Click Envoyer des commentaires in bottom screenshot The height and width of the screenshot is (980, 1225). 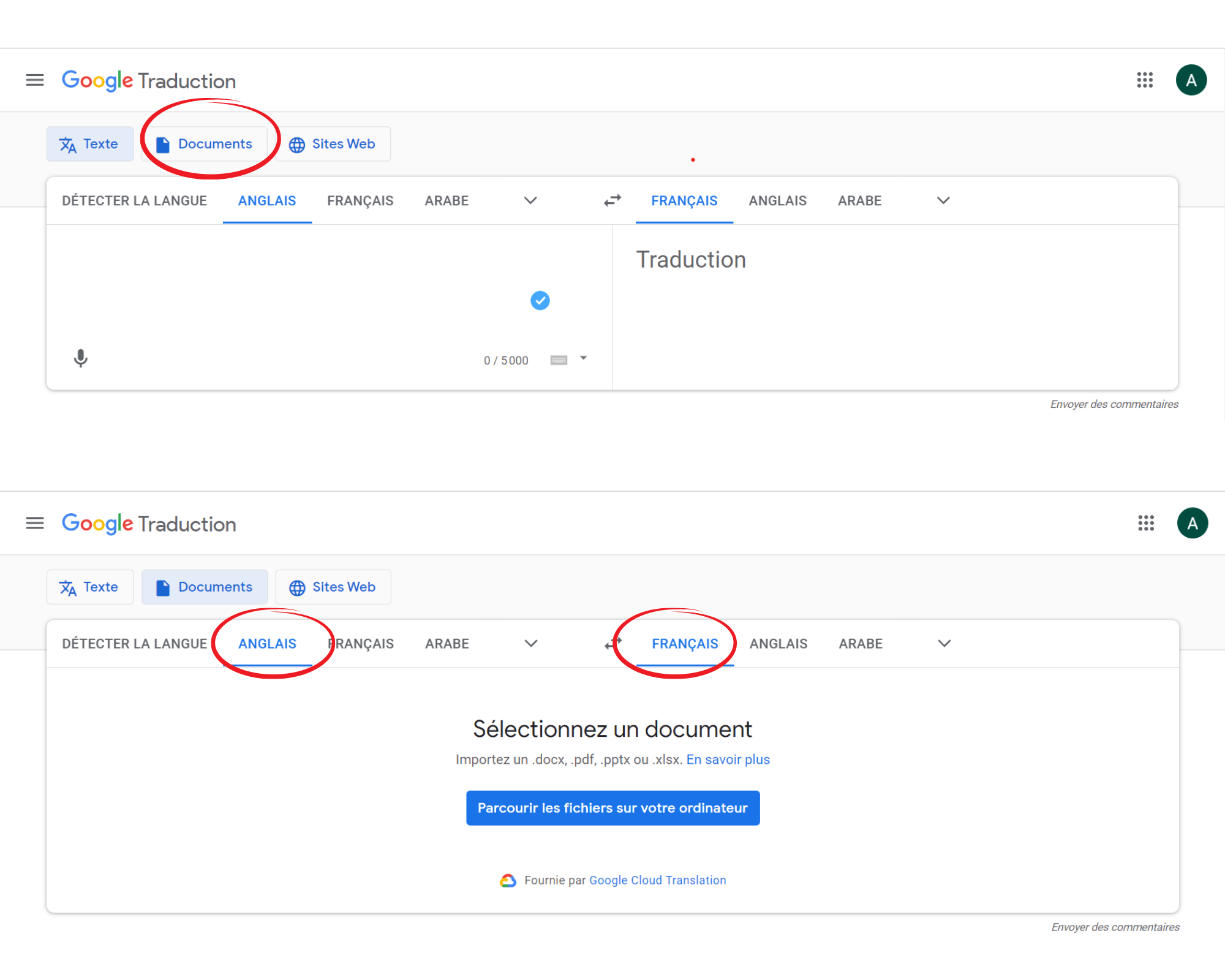pyautogui.click(x=1115, y=927)
